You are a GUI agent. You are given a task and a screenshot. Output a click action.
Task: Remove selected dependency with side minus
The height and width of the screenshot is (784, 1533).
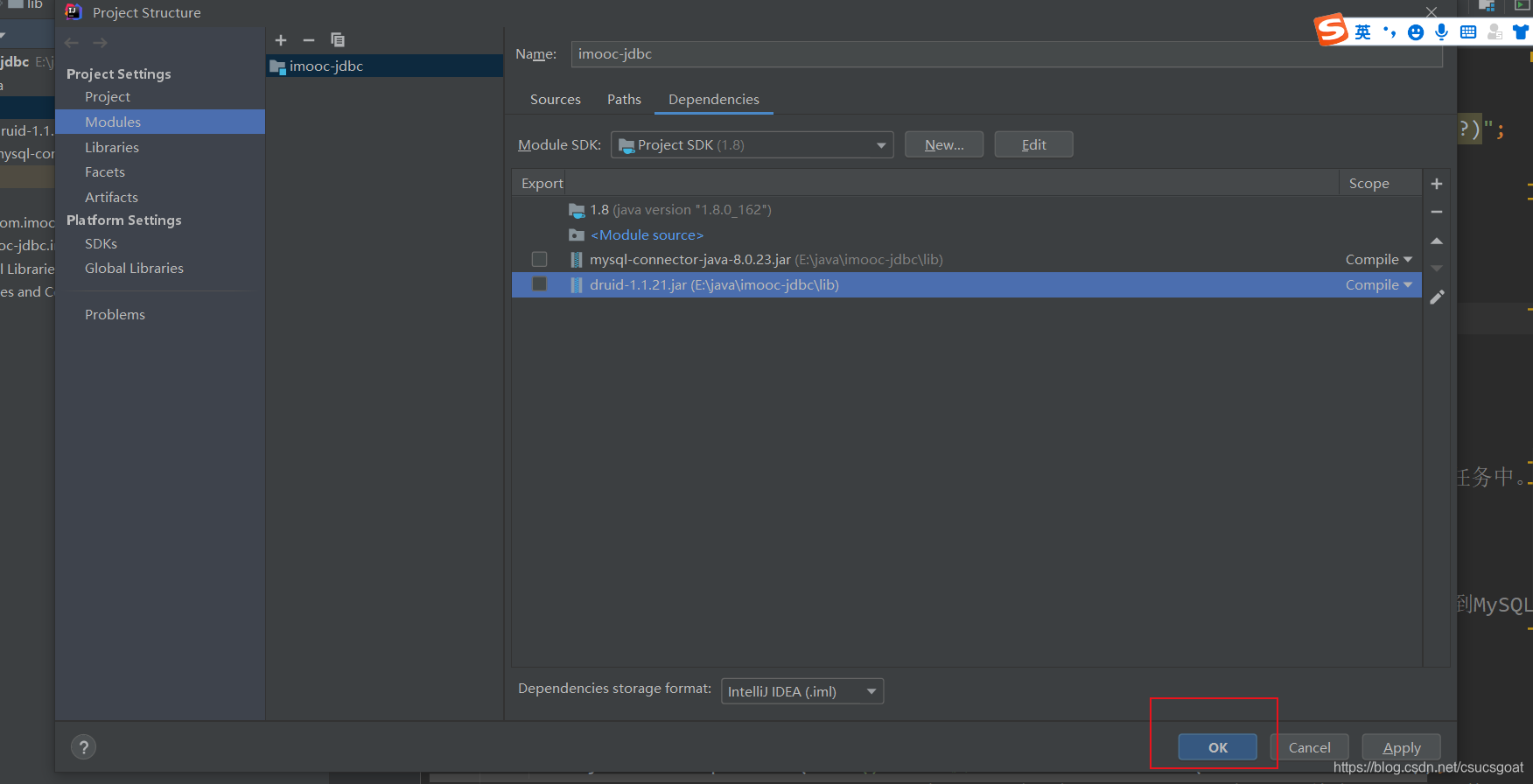point(1437,212)
